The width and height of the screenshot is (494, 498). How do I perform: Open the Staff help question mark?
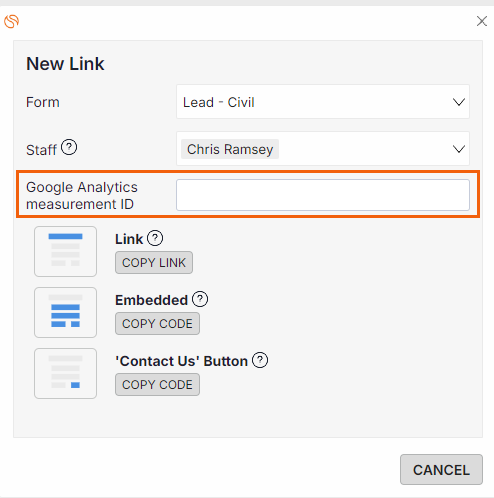coord(69,147)
